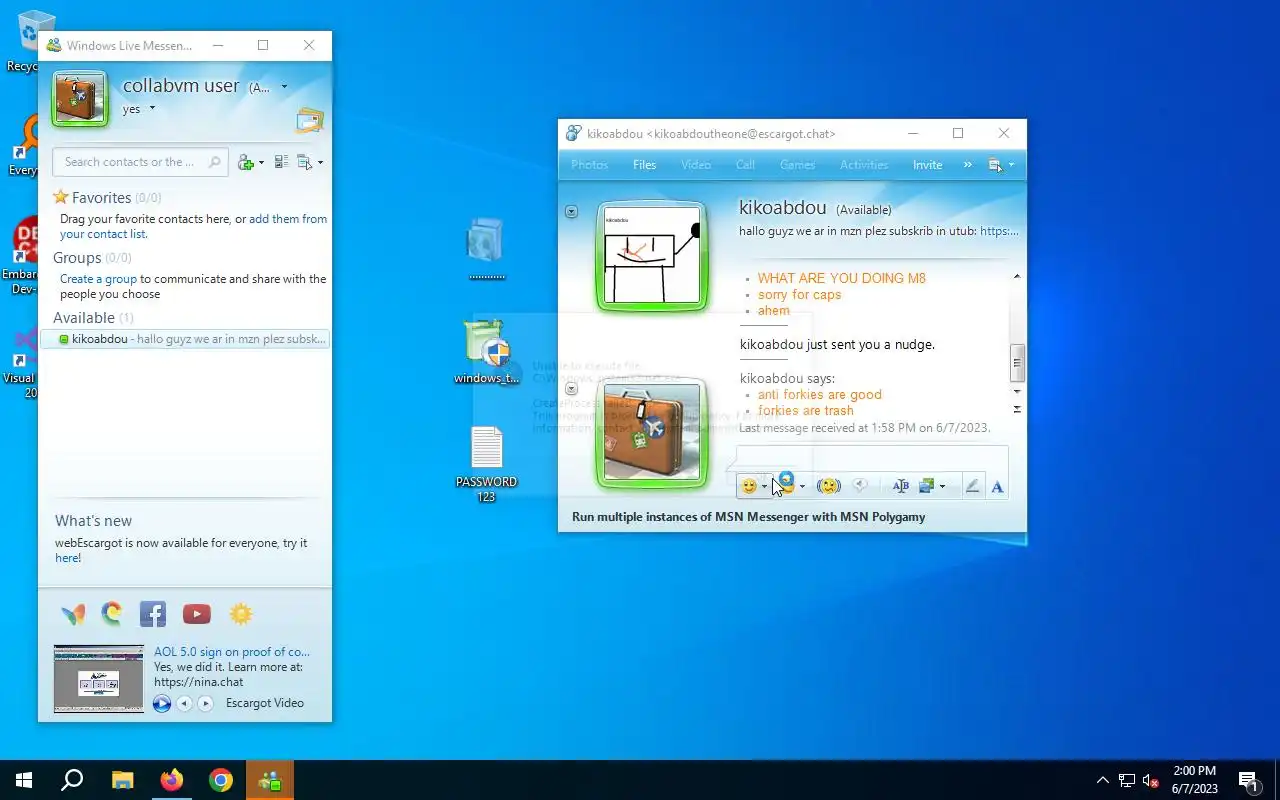
Task: Open the emoticon picker in chat window
Action: pos(748,487)
